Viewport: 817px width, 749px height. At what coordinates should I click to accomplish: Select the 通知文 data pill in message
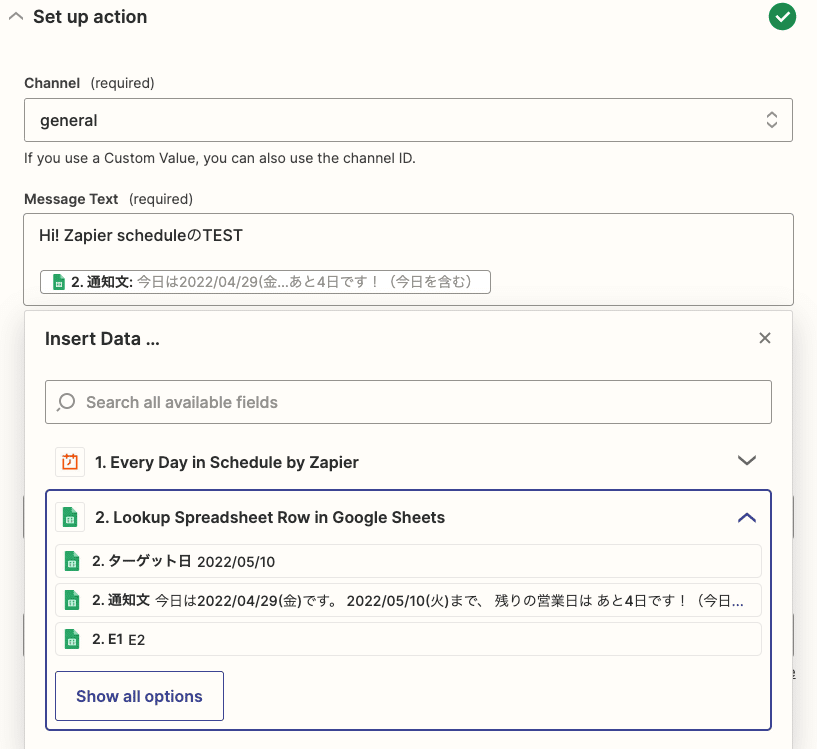265,282
